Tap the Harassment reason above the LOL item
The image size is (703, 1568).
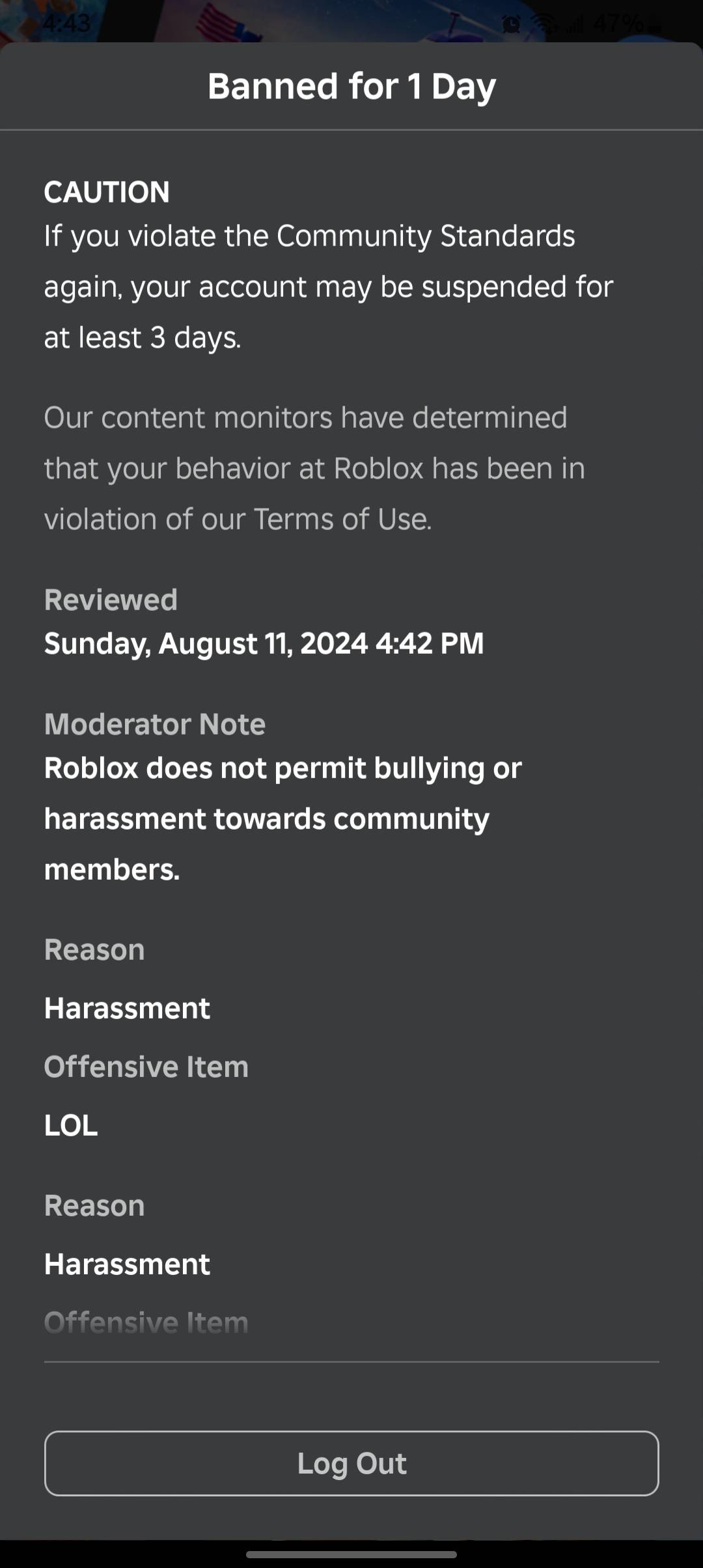coord(127,1008)
